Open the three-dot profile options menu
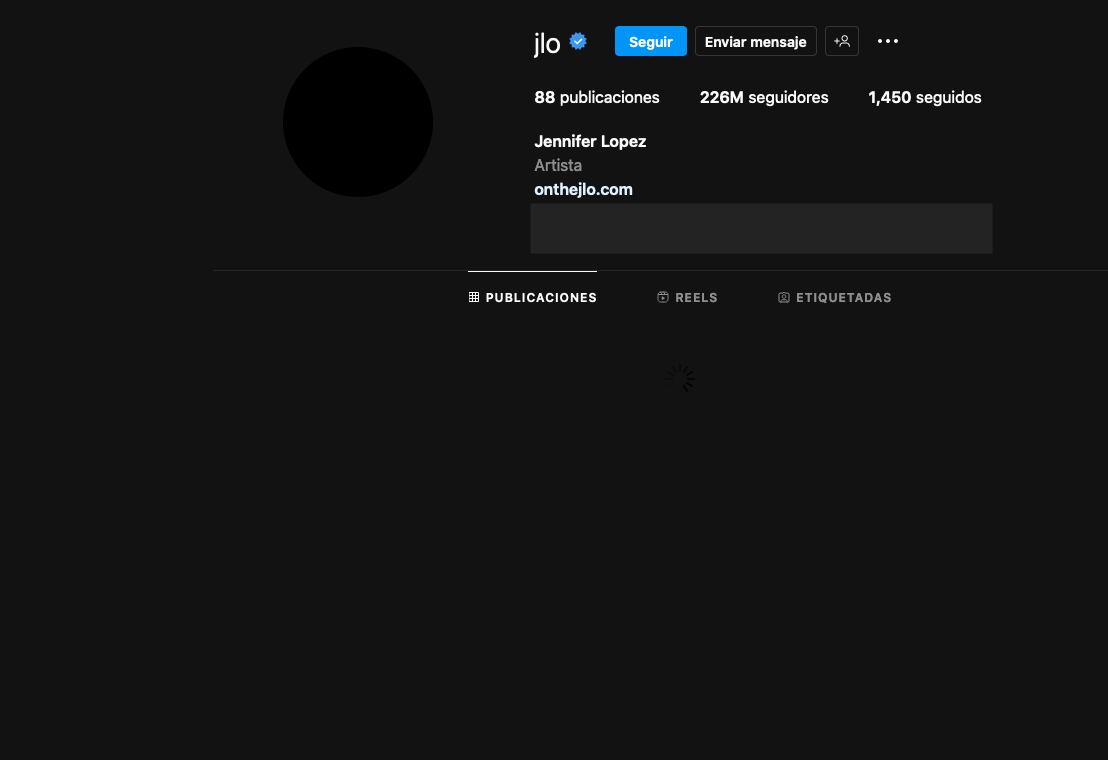Screen dimensions: 1108x760 point(888,41)
